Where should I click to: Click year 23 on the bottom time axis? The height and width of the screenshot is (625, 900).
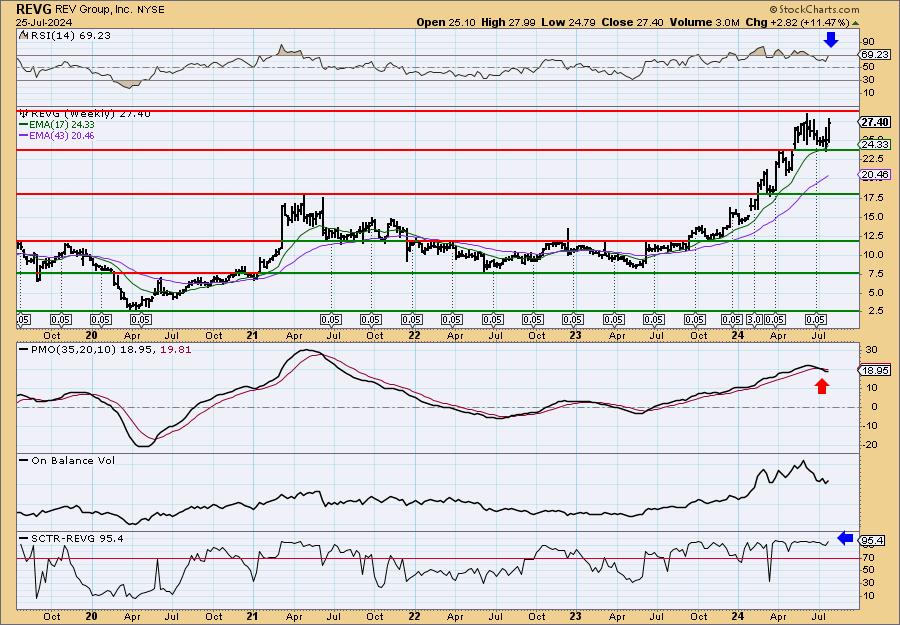point(576,616)
